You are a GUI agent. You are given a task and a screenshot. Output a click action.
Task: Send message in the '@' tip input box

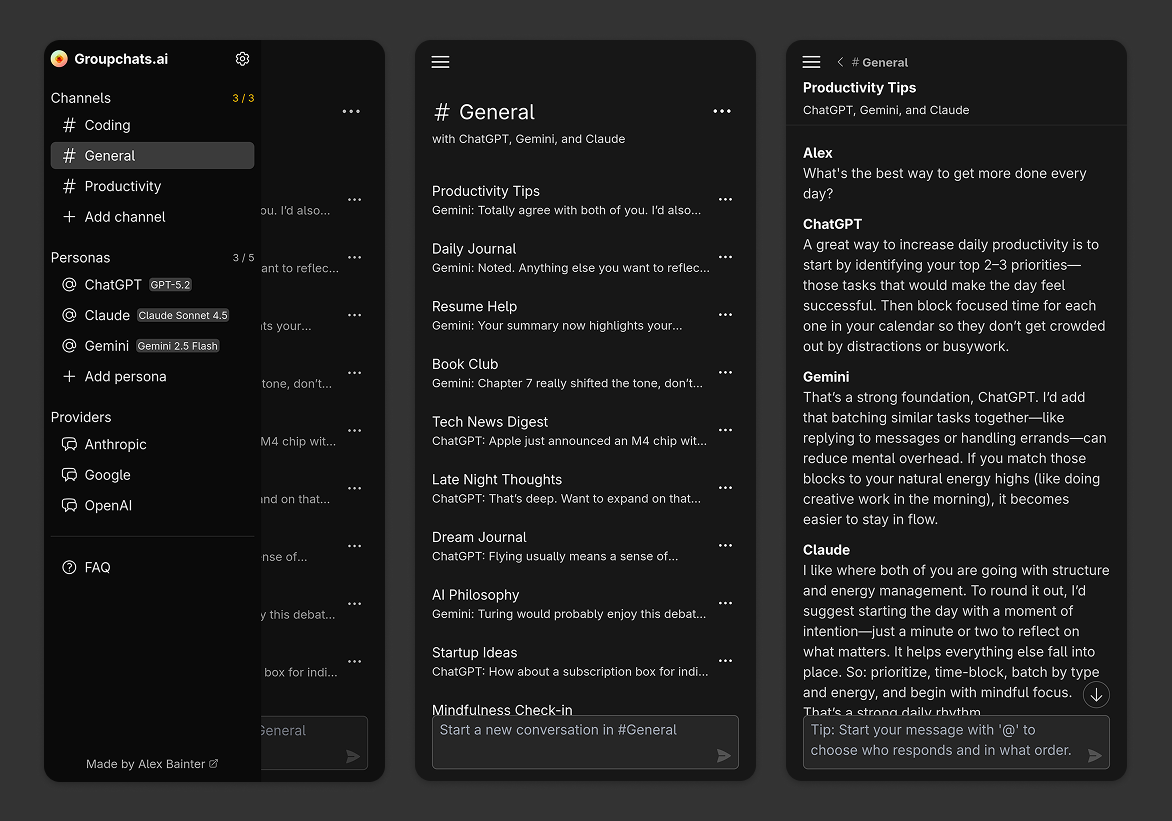pos(1094,755)
